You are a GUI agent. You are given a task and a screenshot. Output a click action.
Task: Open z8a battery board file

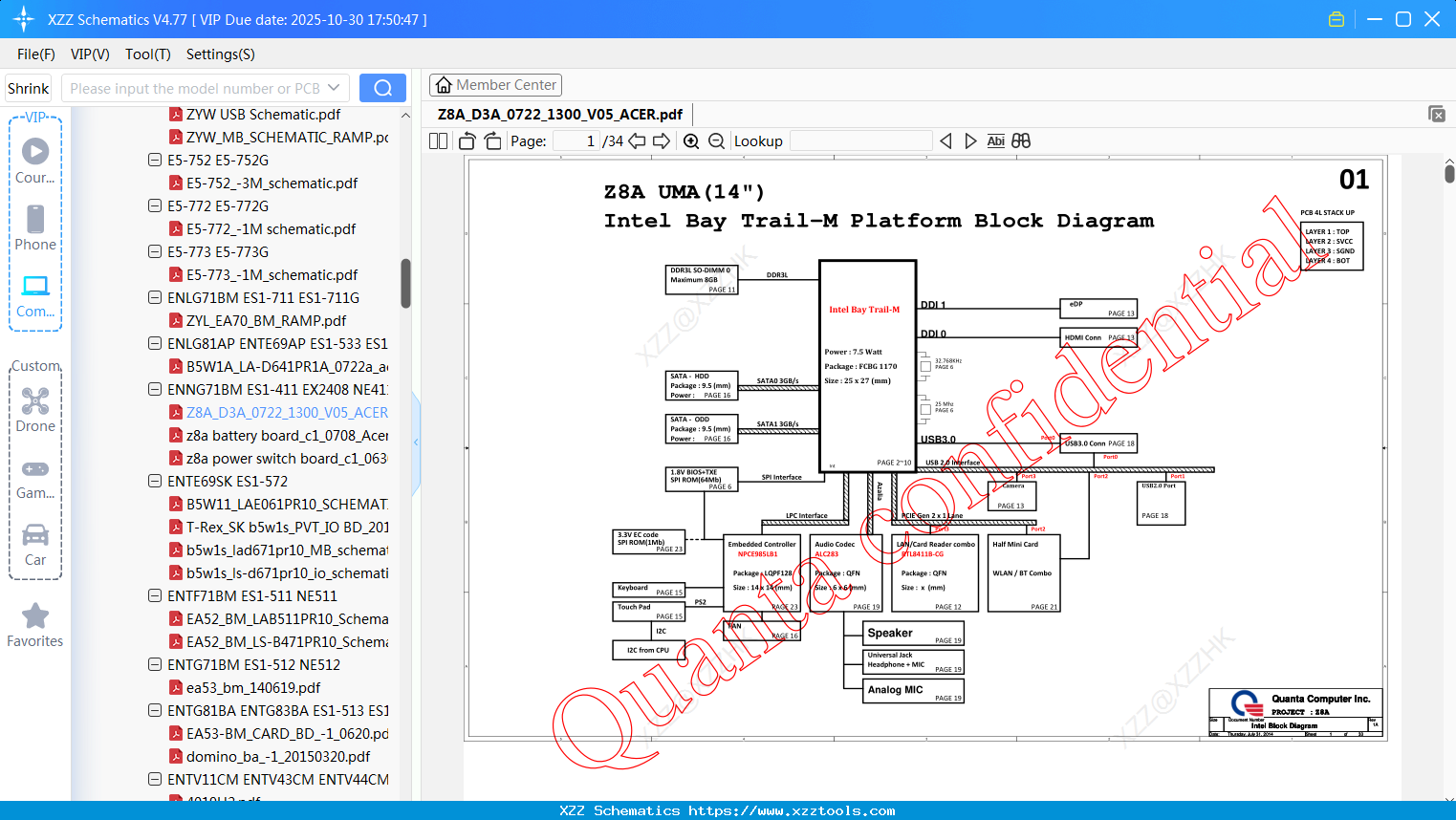(287, 436)
